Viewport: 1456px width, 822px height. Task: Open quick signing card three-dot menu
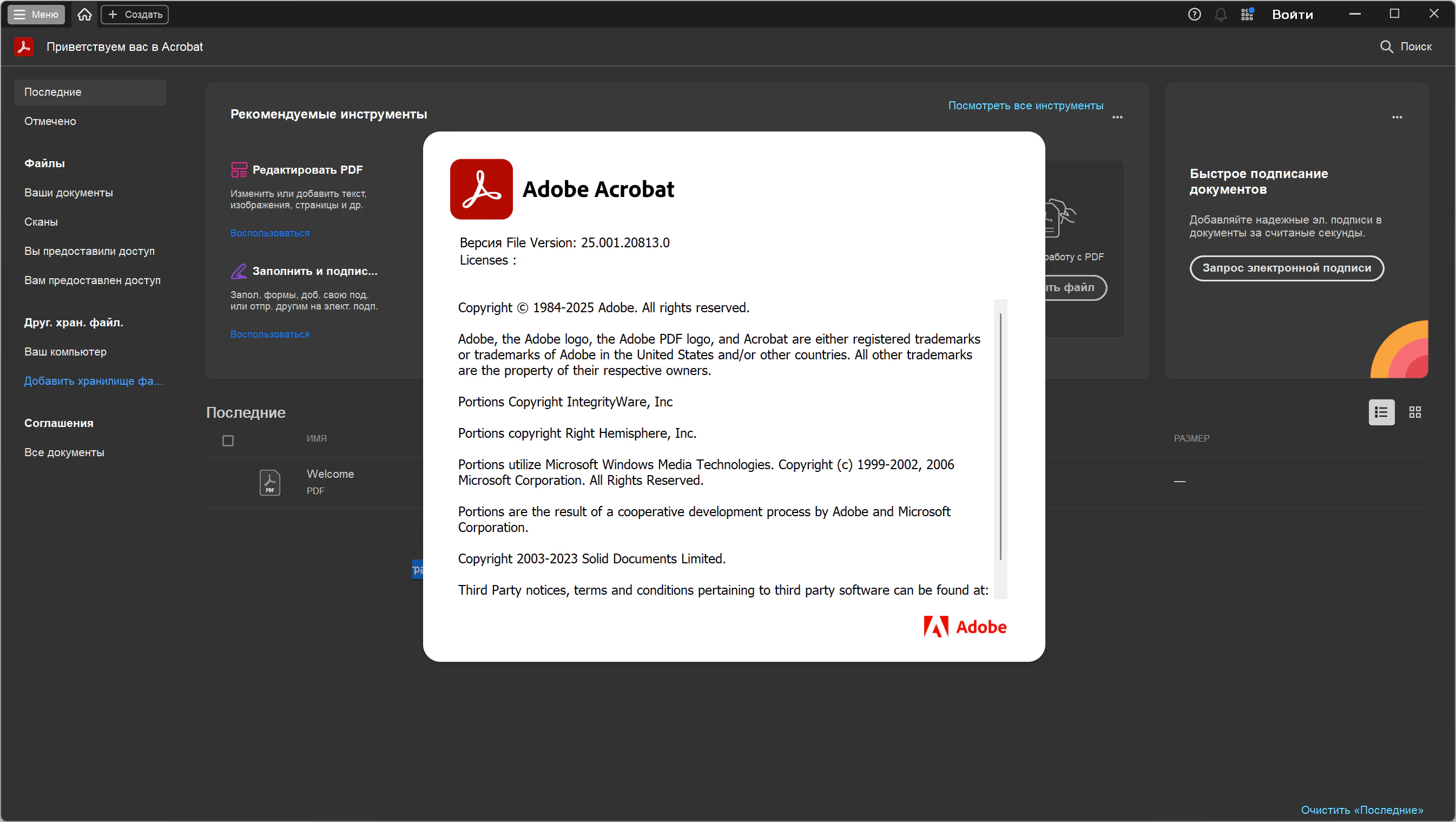click(1396, 117)
